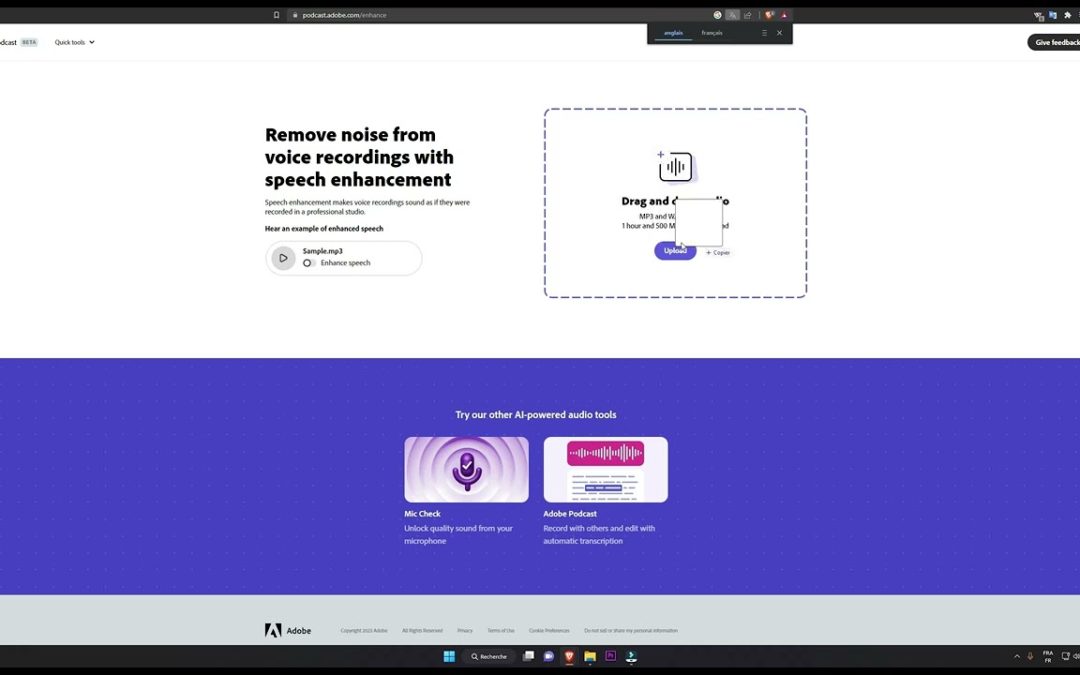Open the Terms of Use link
The height and width of the screenshot is (675, 1080).
(501, 630)
